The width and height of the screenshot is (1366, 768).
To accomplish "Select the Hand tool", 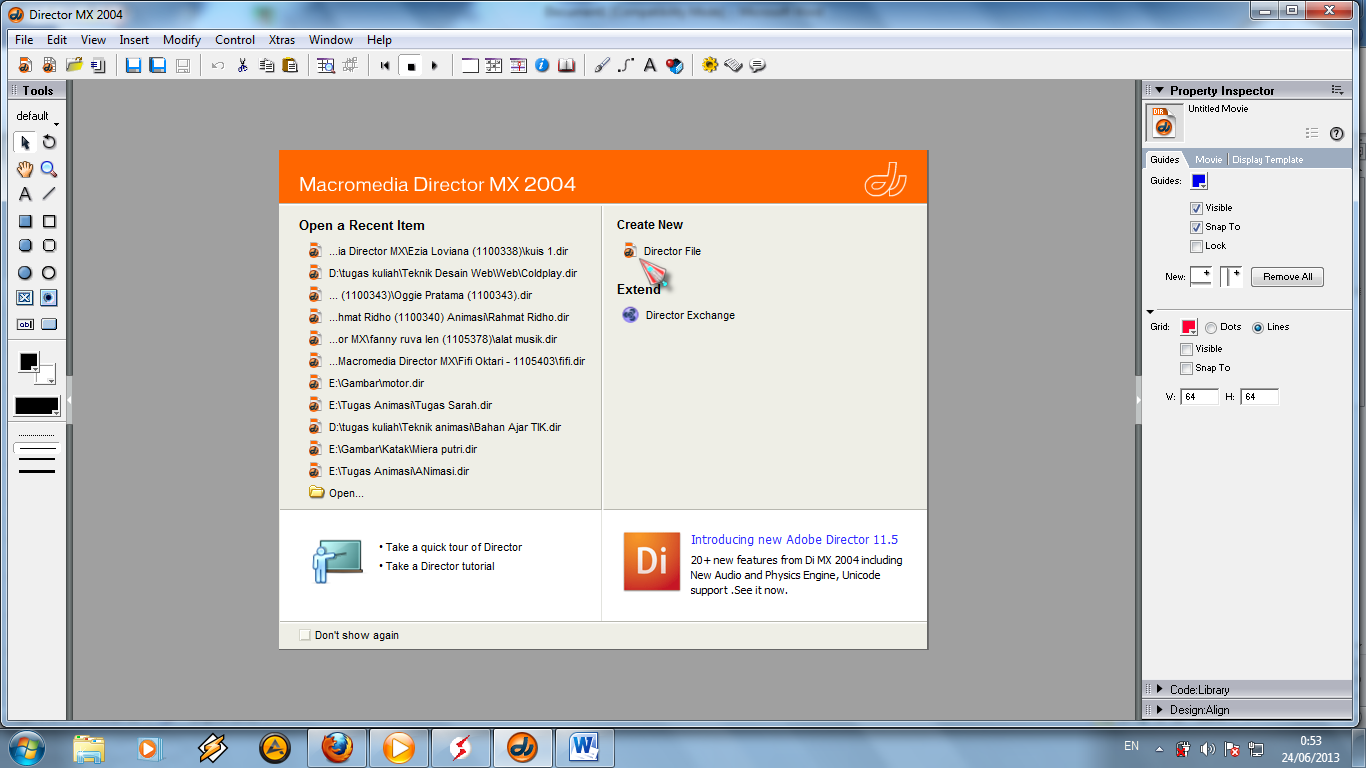I will pos(25,169).
